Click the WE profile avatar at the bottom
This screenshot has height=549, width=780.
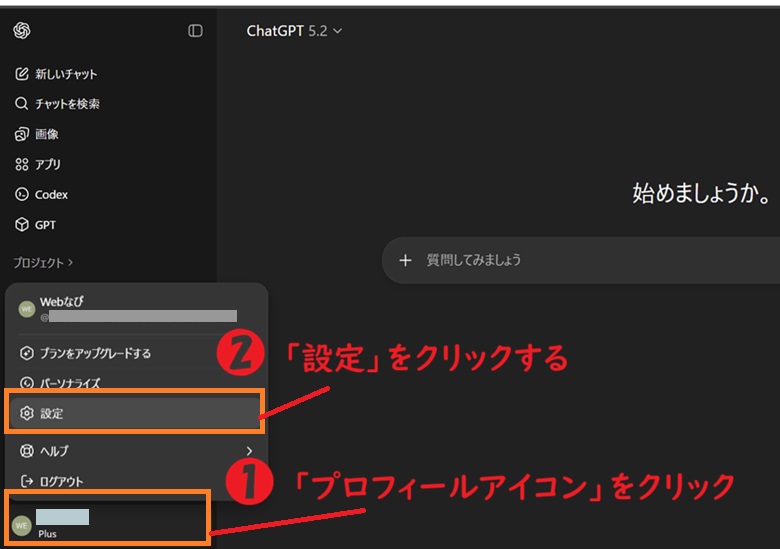(x=21, y=526)
